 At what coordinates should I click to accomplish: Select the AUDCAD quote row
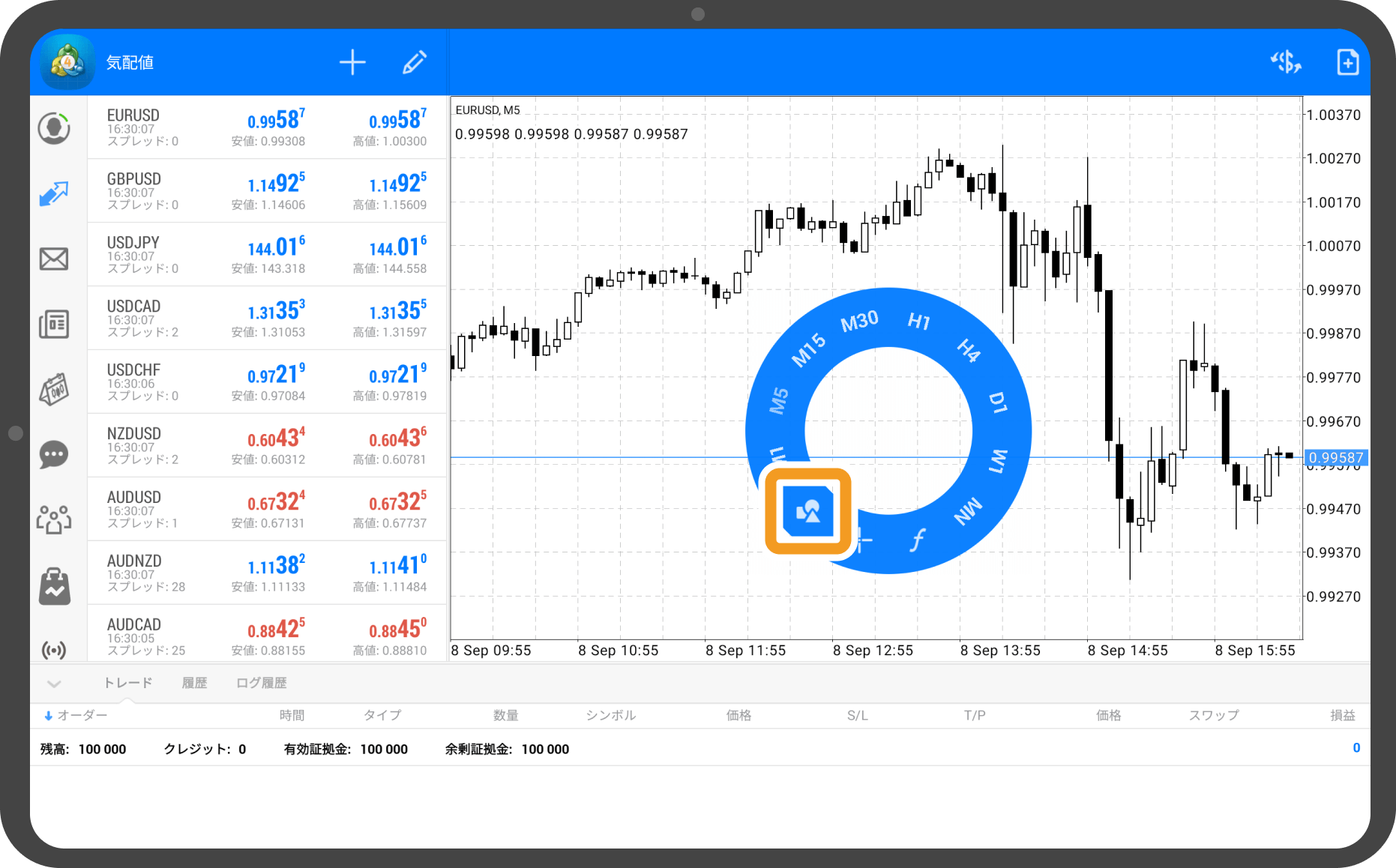267,634
